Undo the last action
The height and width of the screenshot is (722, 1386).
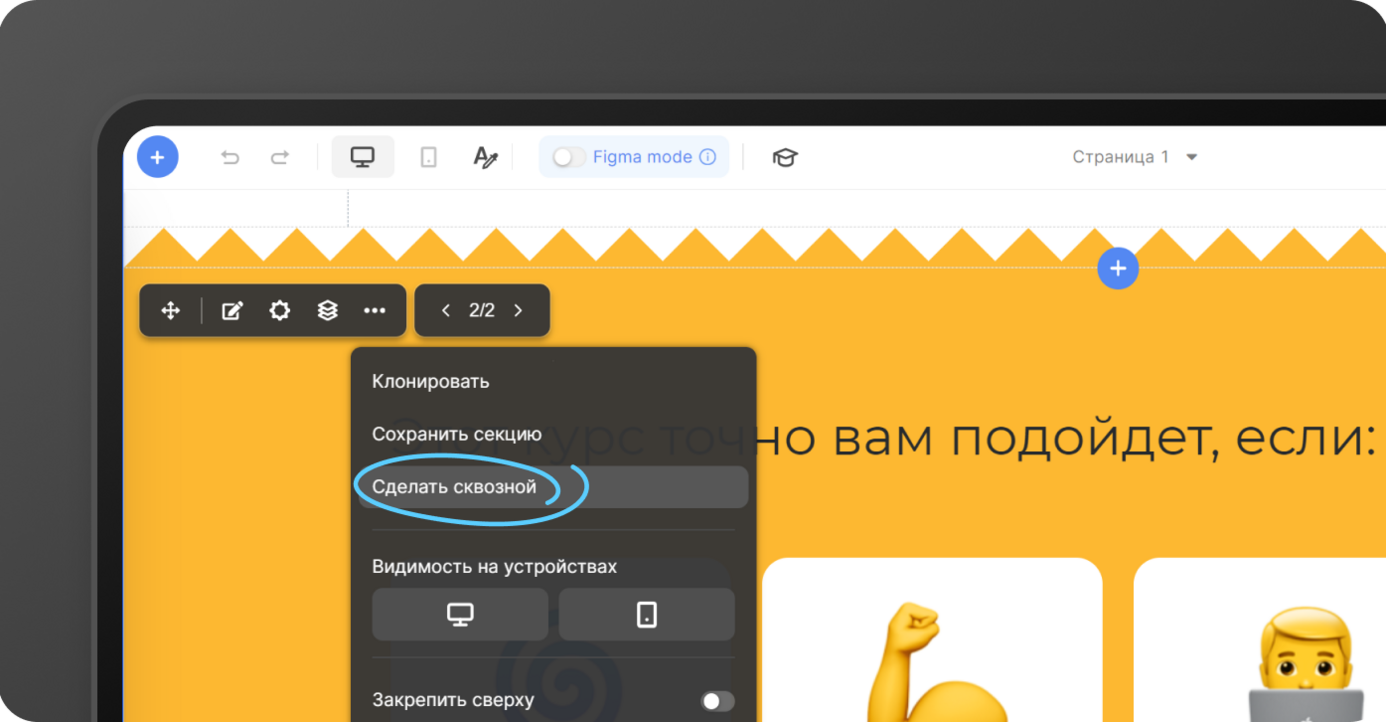click(x=230, y=157)
